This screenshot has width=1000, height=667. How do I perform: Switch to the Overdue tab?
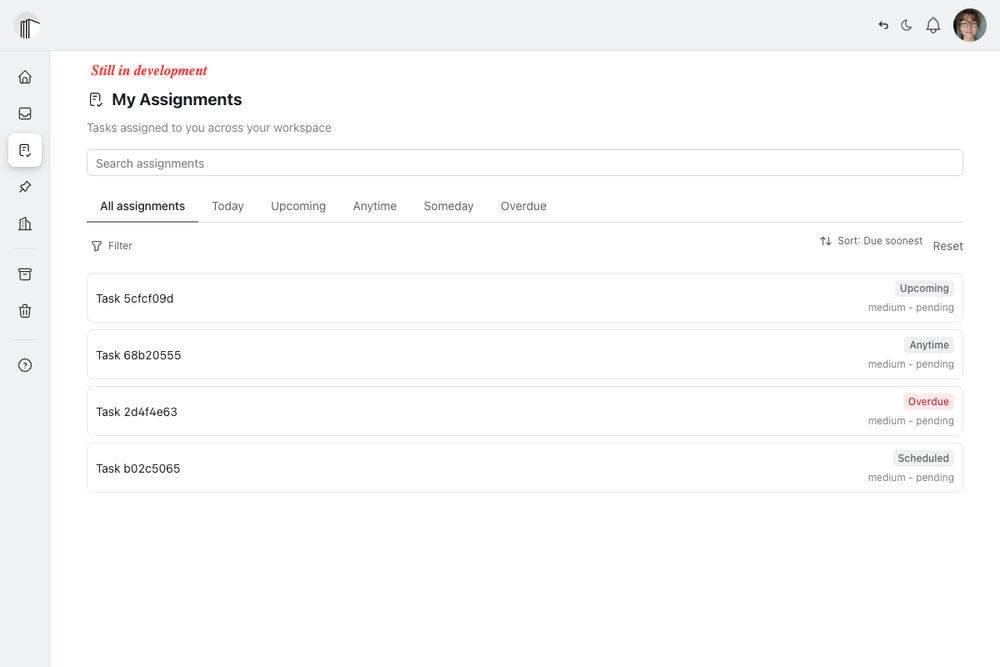coord(523,206)
